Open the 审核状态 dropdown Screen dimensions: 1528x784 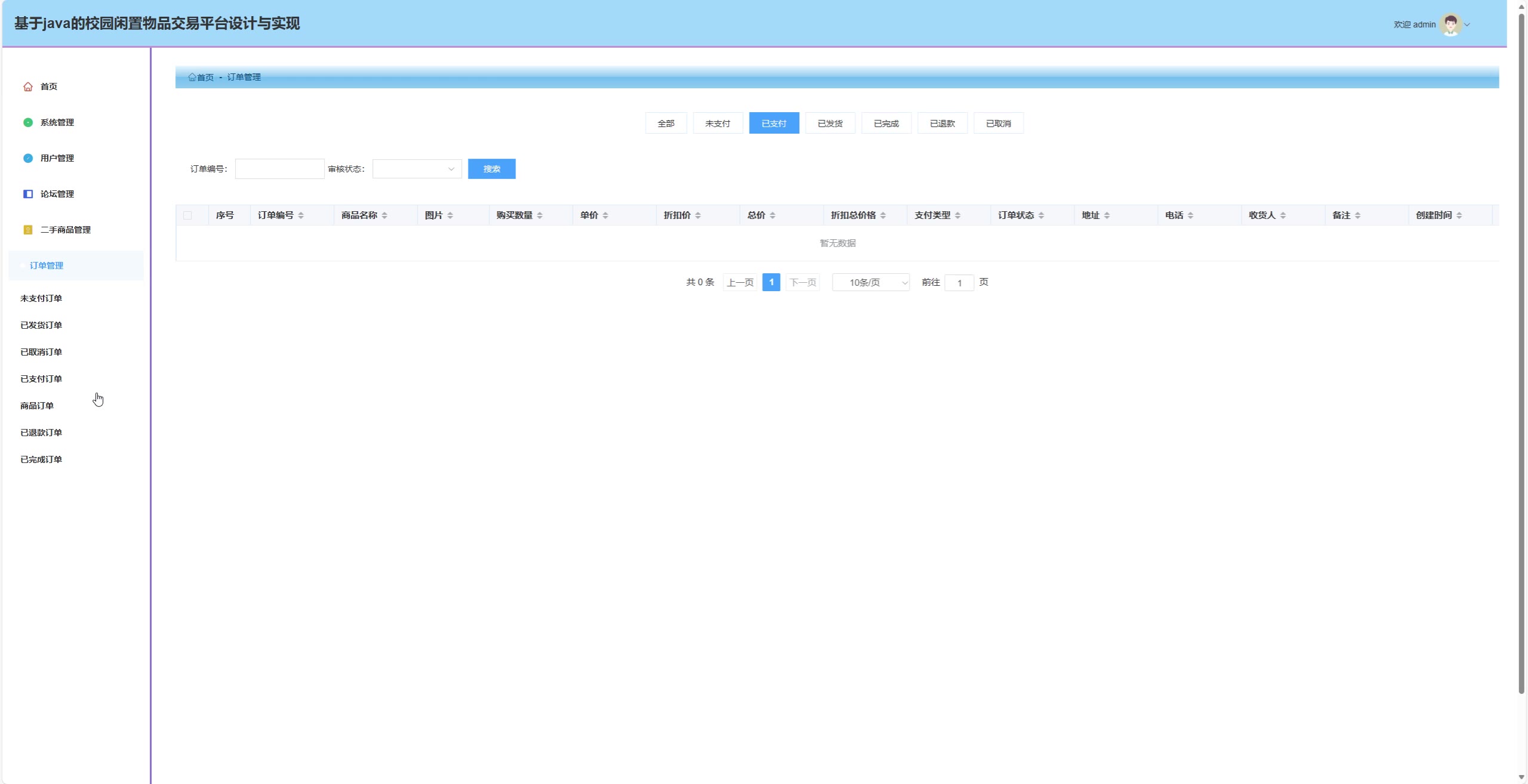coord(417,169)
